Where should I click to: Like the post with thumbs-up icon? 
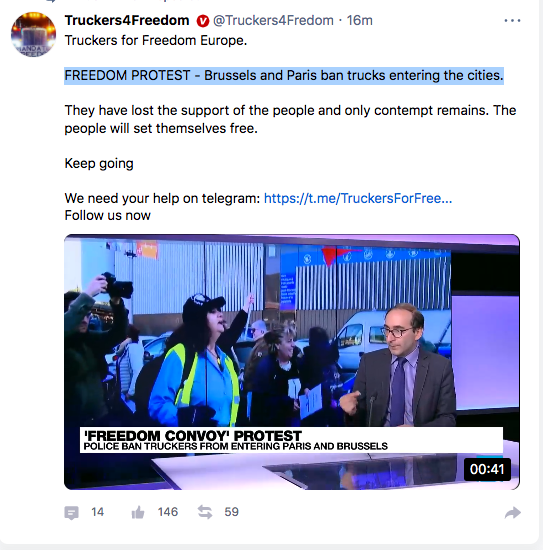click(138, 512)
